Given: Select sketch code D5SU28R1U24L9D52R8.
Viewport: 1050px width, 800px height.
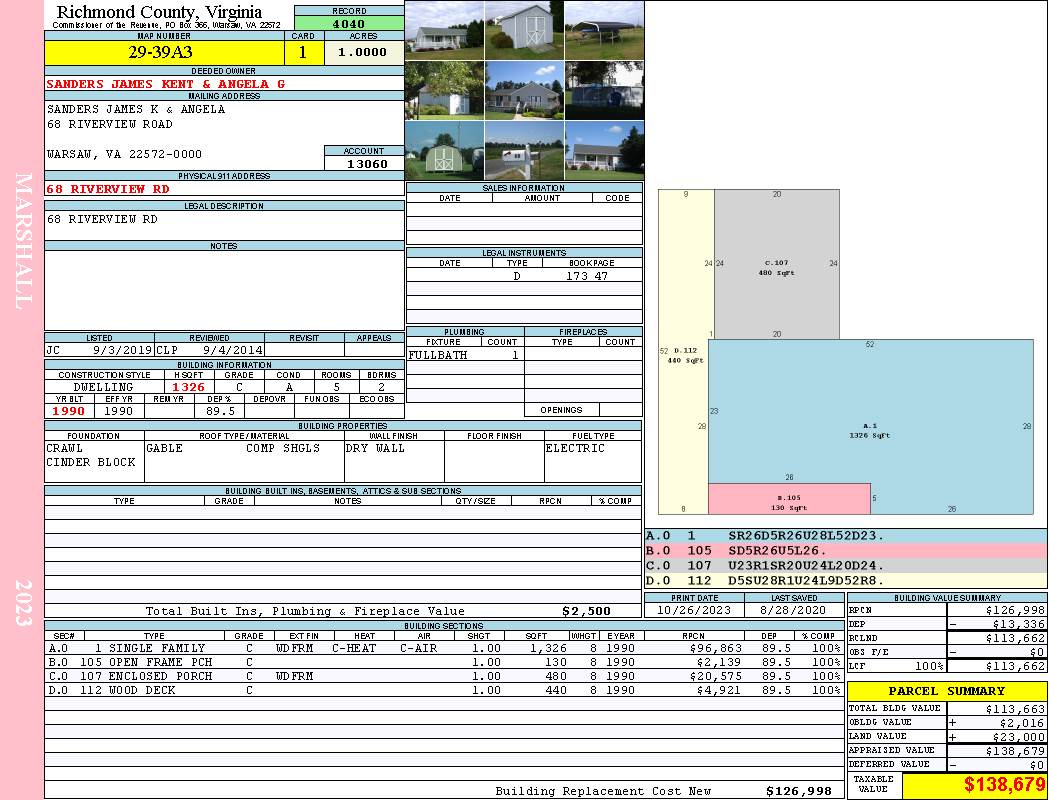Looking at the screenshot, I should 806,580.
